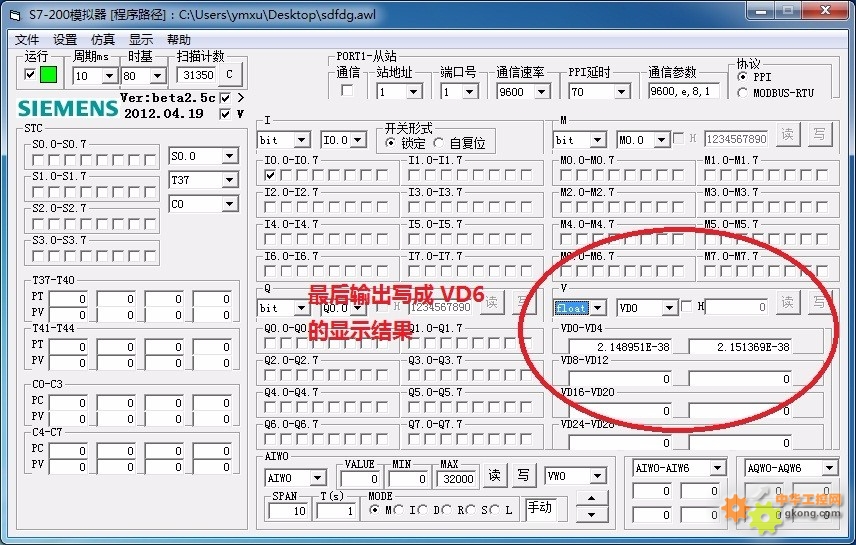Select the MODBUS-RTU protocol radio button
The width and height of the screenshot is (856, 545).
(x=742, y=93)
